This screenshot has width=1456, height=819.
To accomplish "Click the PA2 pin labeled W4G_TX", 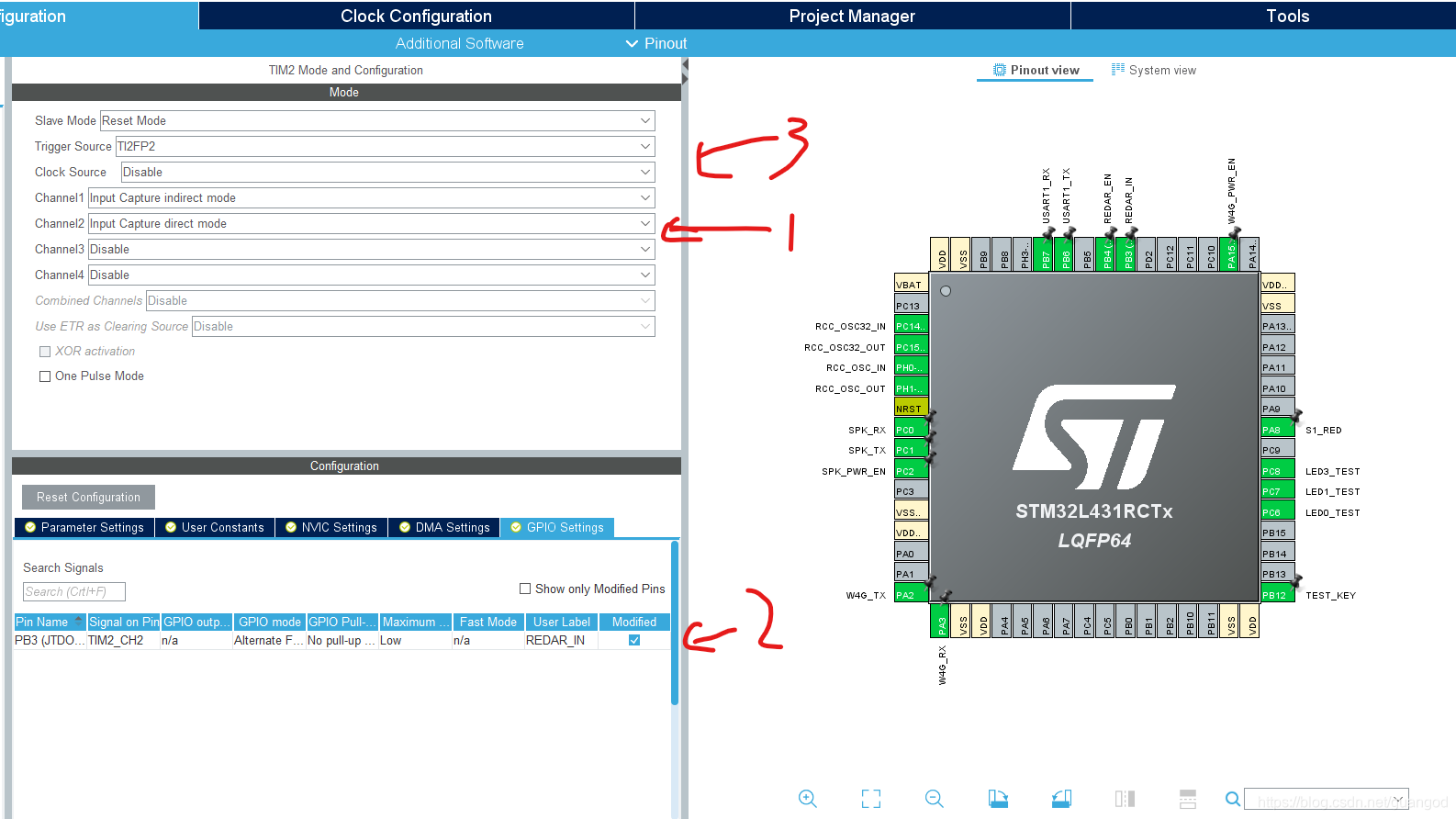I will pos(911,595).
